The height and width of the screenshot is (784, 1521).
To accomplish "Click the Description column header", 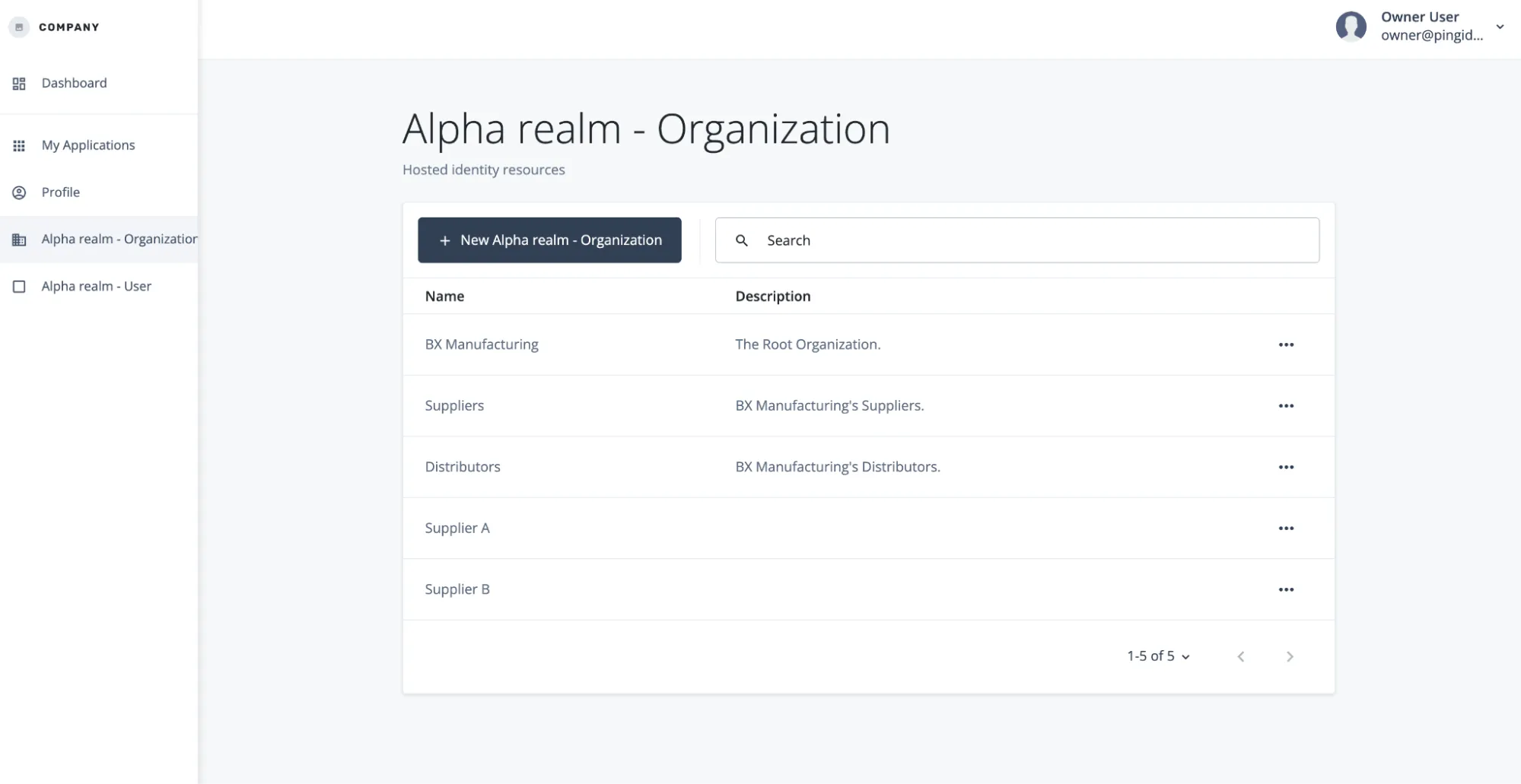I will pyautogui.click(x=772, y=297).
